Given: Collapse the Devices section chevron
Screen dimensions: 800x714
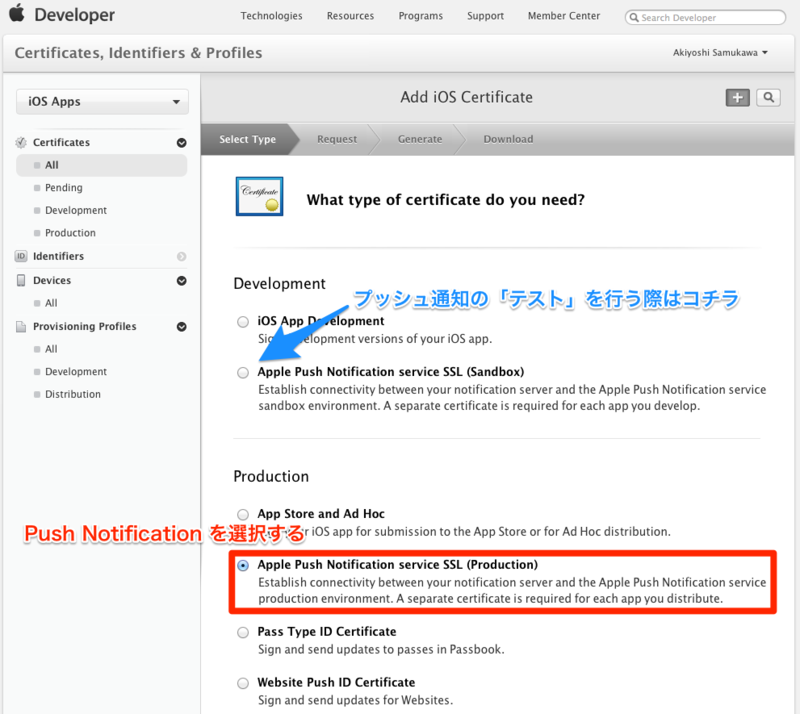Looking at the screenshot, I should point(182,281).
